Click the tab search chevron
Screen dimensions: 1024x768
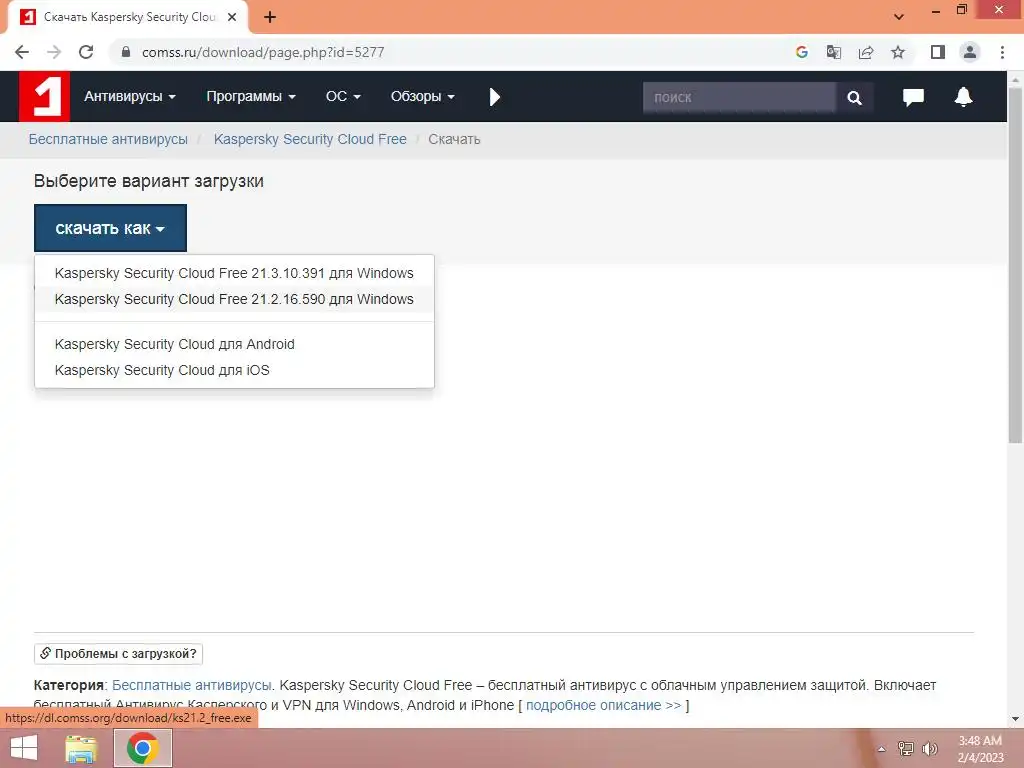click(x=899, y=17)
